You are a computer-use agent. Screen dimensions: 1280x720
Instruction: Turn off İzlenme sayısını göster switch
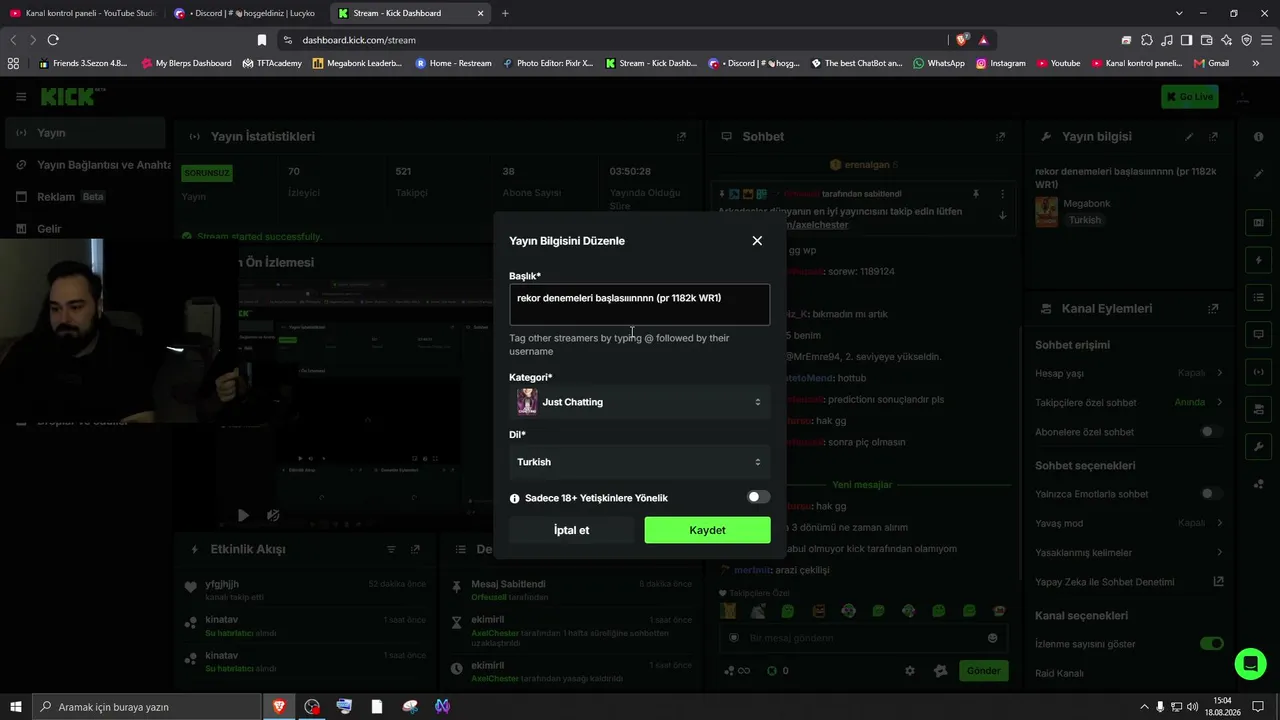[x=1211, y=644]
